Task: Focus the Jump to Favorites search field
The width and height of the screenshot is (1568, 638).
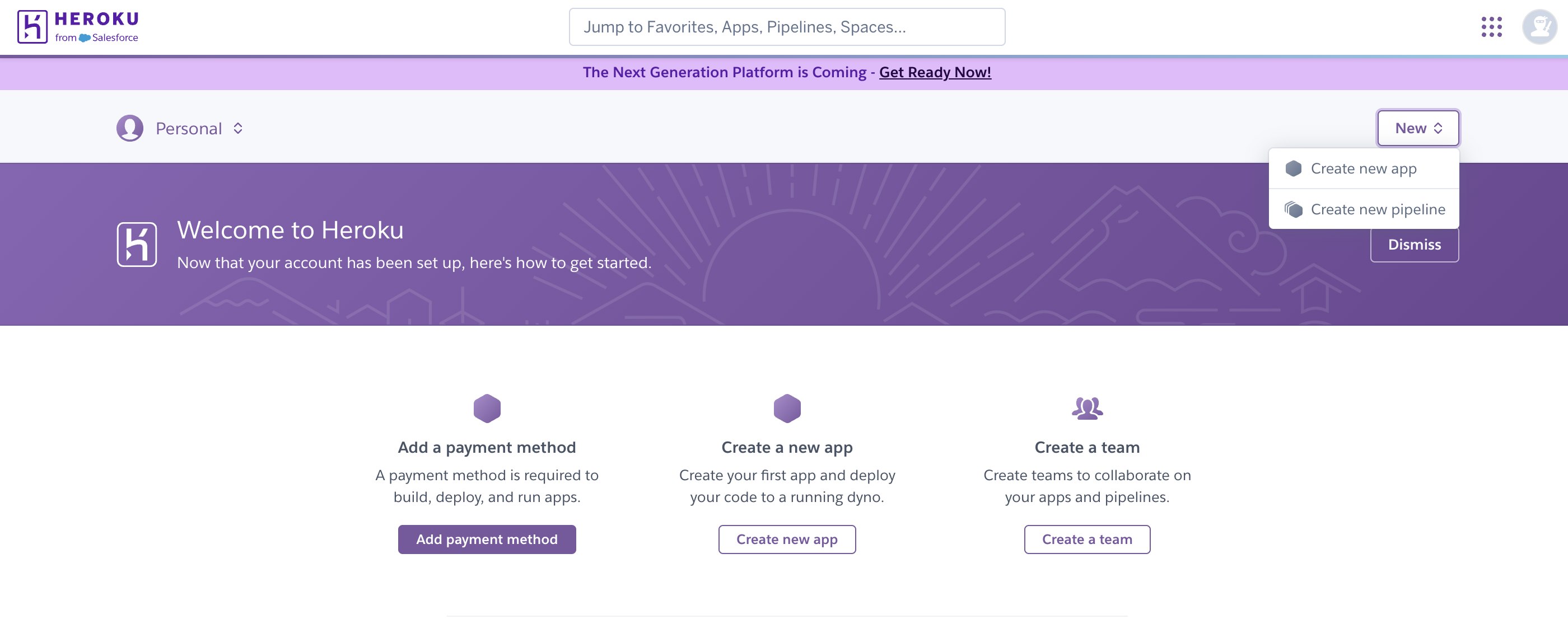Action: point(786,27)
